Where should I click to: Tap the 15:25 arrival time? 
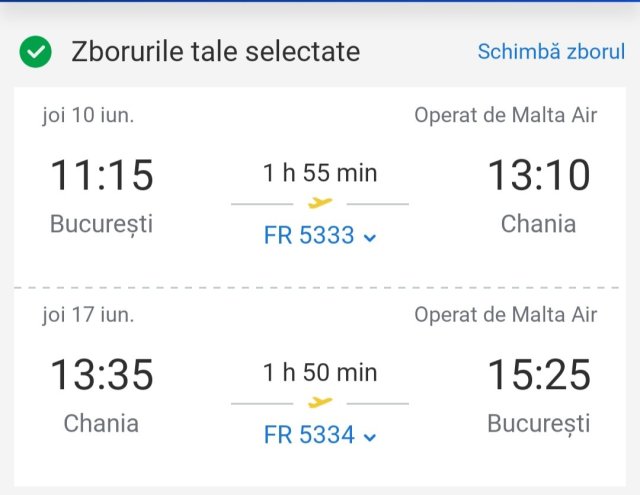click(539, 376)
